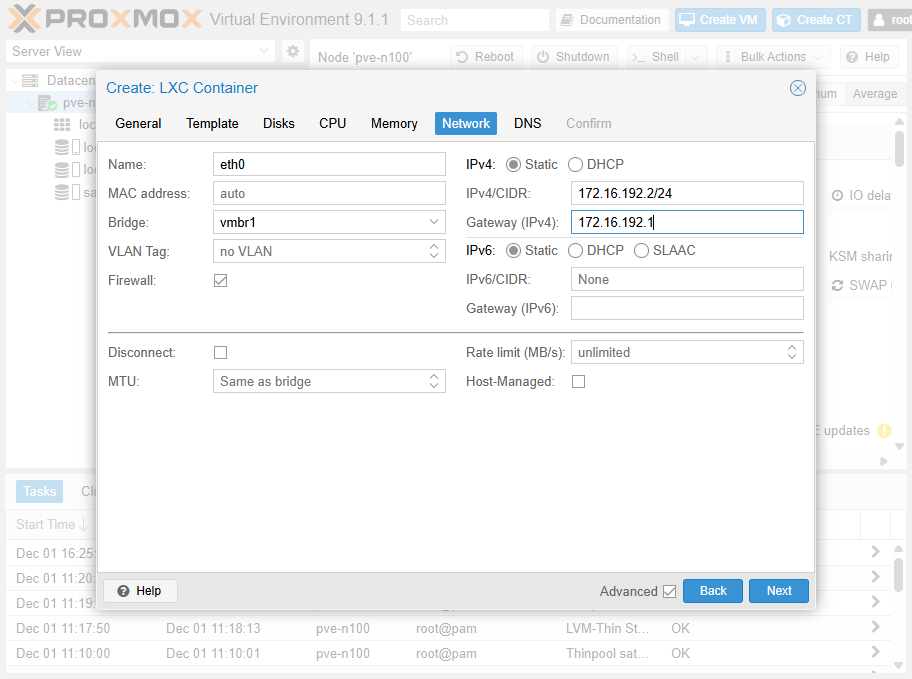912x679 pixels.
Task: Uncheck the Firewall checkbox
Action: point(221,281)
